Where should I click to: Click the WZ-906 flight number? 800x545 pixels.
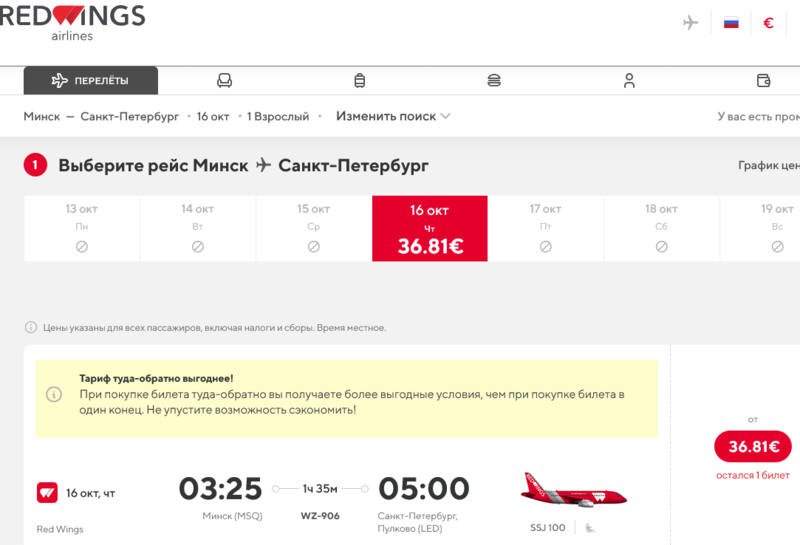click(320, 516)
